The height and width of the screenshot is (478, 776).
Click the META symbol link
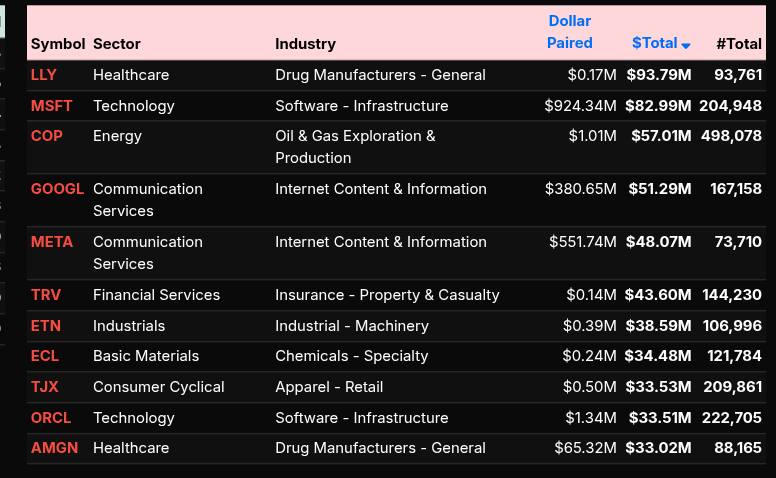(52, 242)
